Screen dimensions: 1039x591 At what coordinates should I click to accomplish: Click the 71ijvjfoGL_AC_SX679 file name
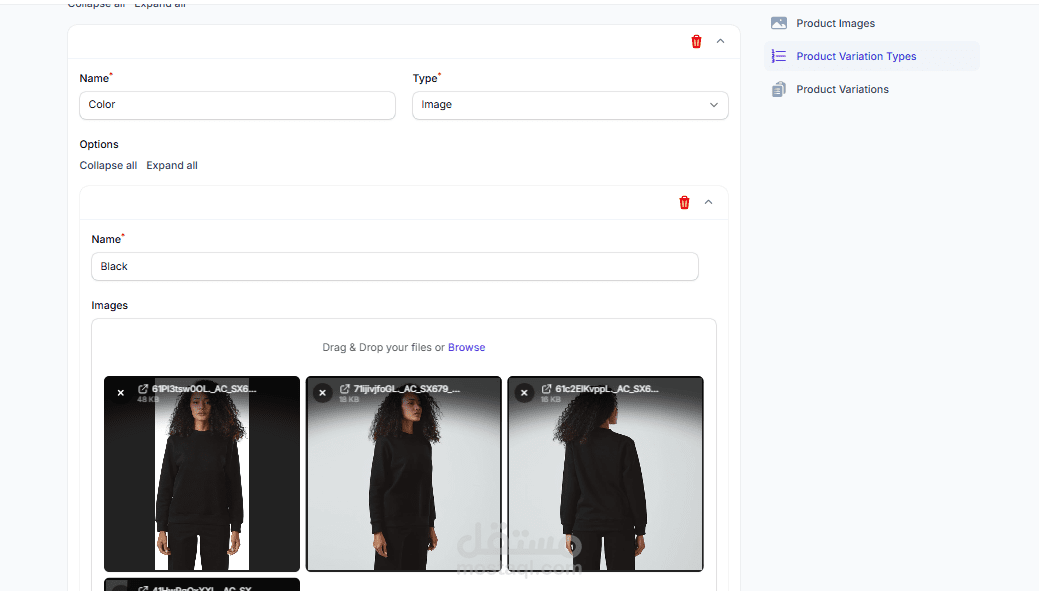click(x=406, y=389)
